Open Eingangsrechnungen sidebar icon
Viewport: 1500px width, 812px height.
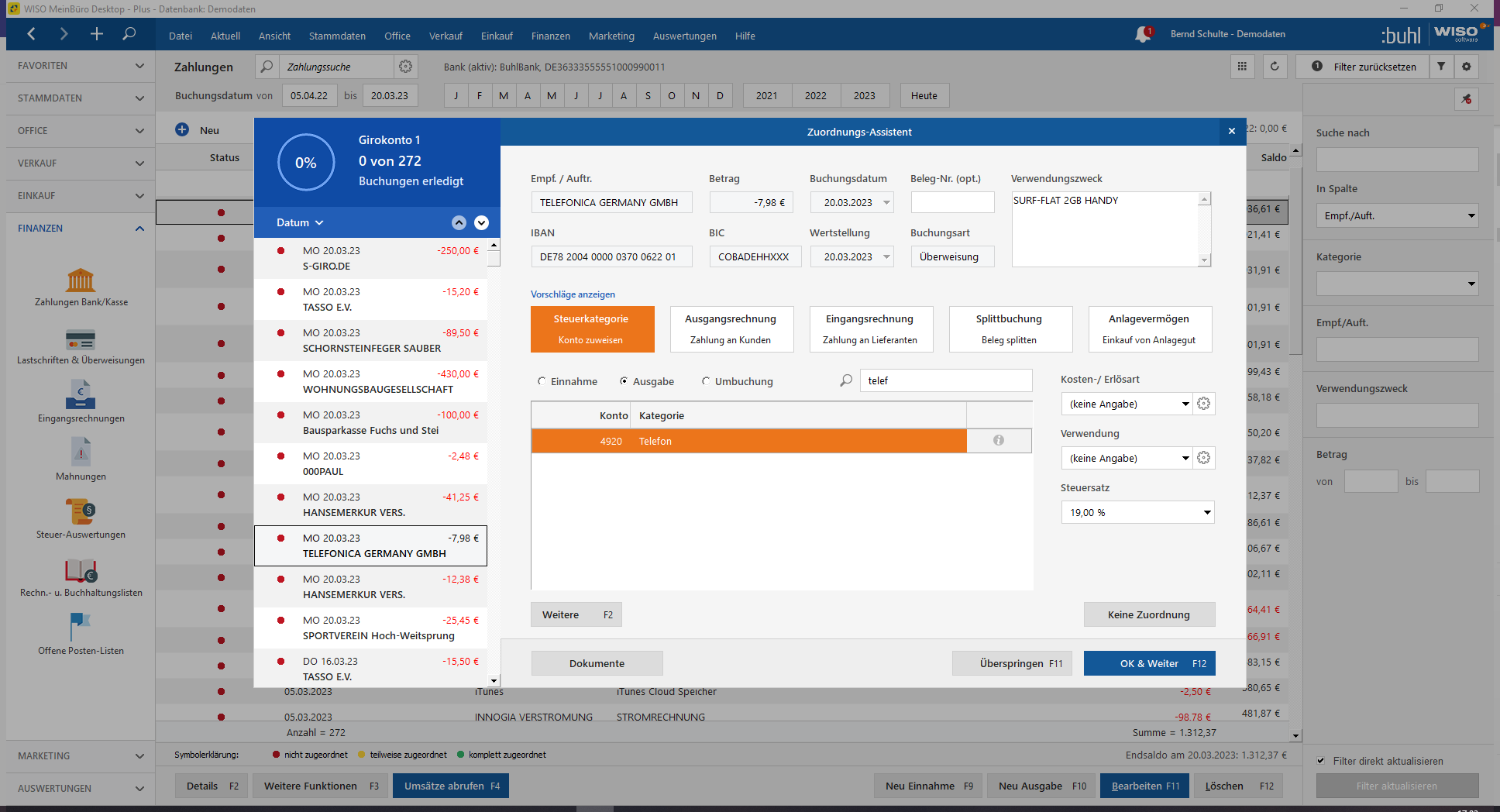pyautogui.click(x=81, y=395)
